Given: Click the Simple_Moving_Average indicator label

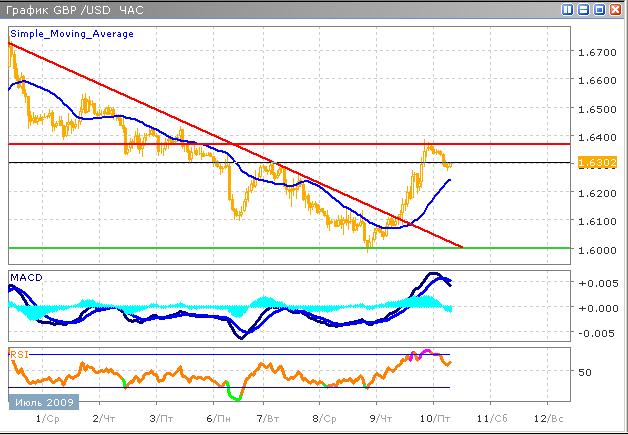Looking at the screenshot, I should click(71, 33).
